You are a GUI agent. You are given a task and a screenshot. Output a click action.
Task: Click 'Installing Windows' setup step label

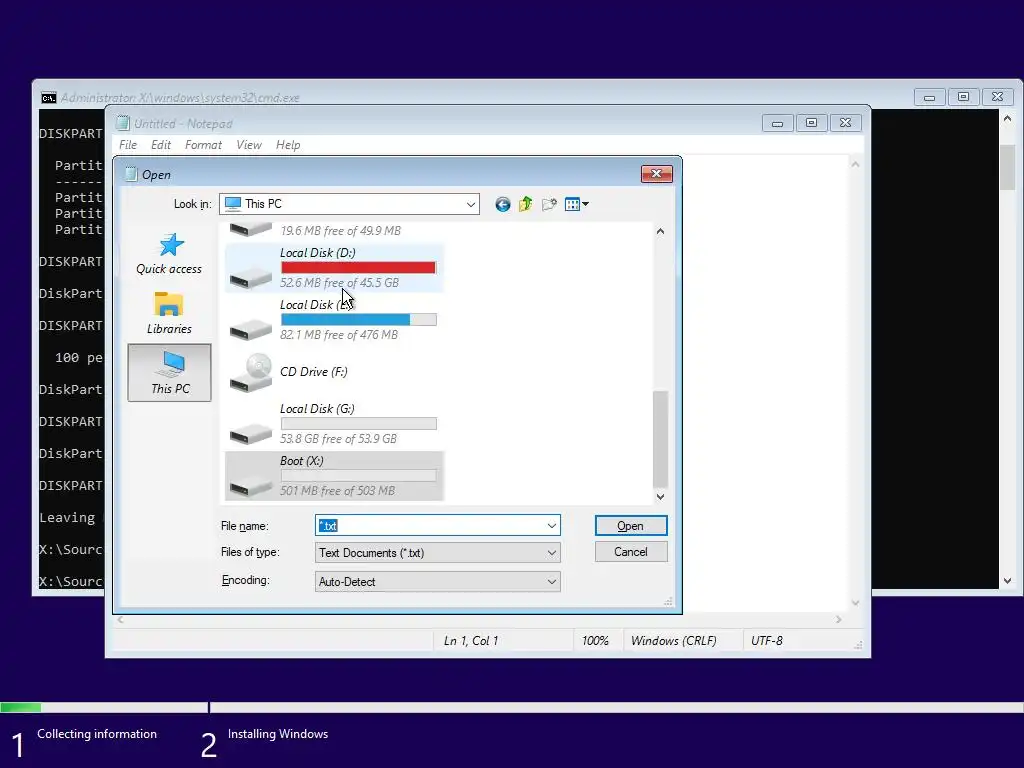(278, 734)
